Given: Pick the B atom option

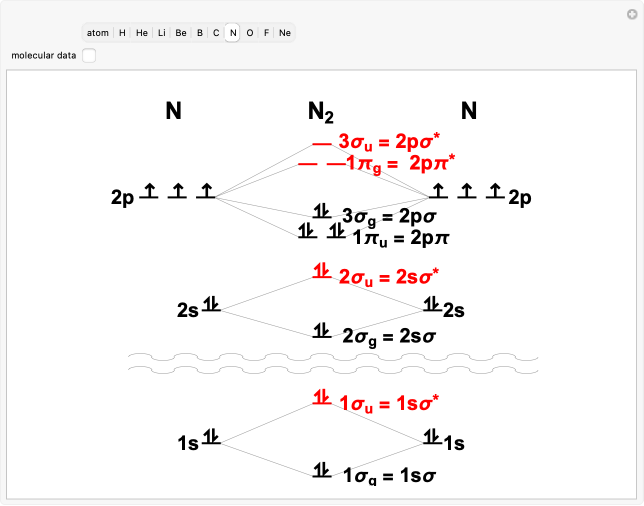Looking at the screenshot, I should click(200, 33).
